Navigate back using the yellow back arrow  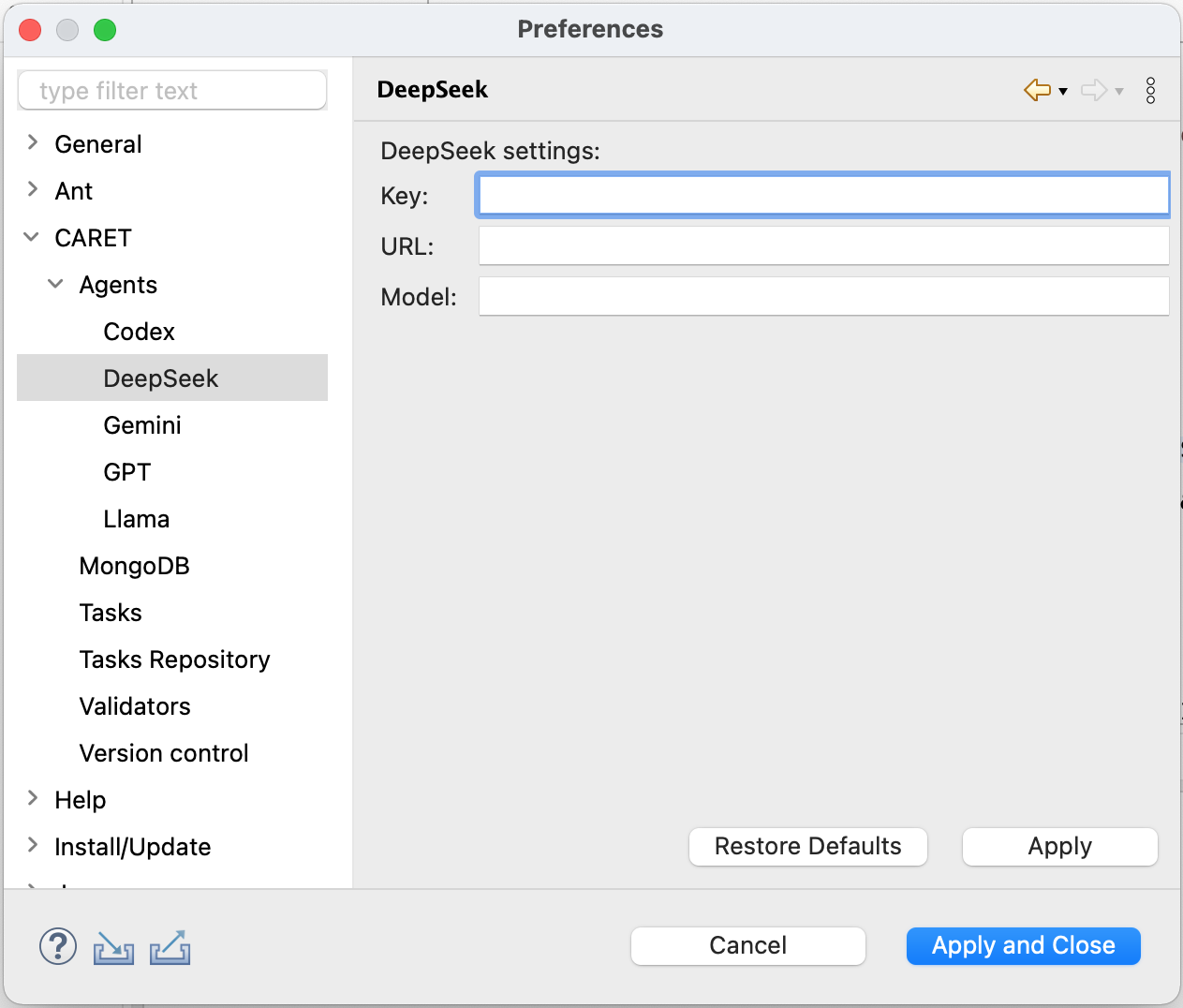coord(1036,90)
